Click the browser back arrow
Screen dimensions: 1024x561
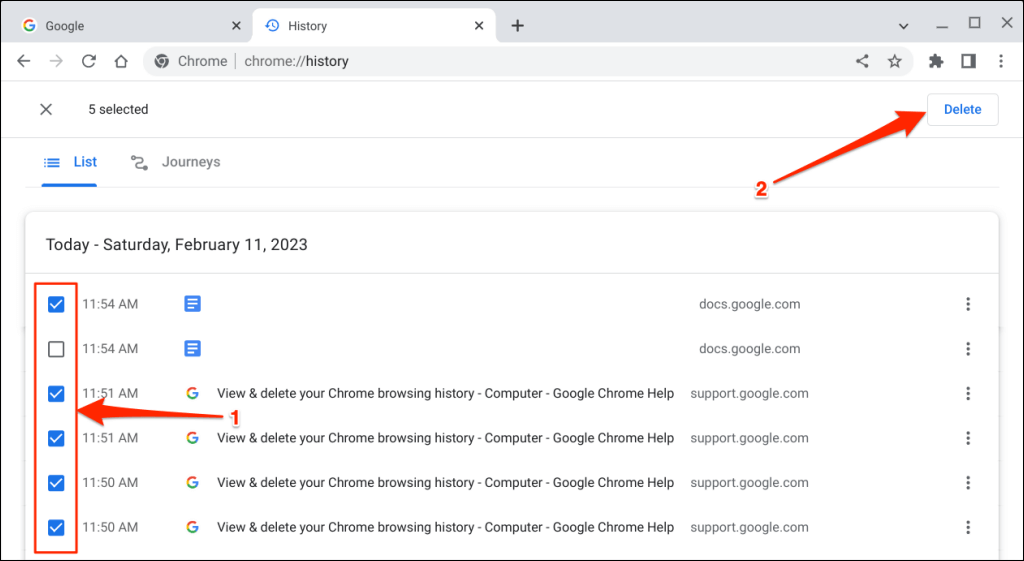pyautogui.click(x=24, y=61)
